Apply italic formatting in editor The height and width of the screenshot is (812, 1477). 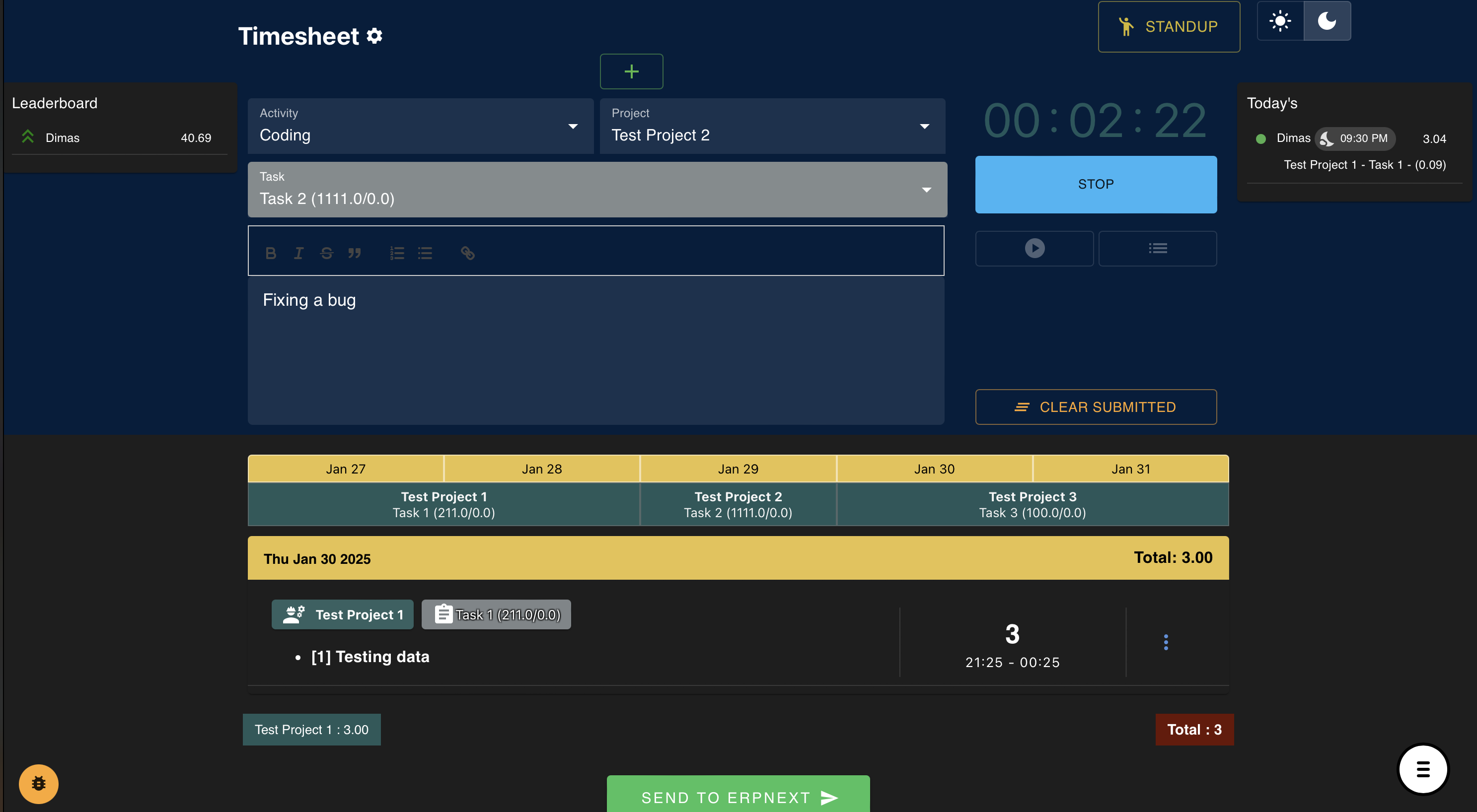(x=298, y=253)
